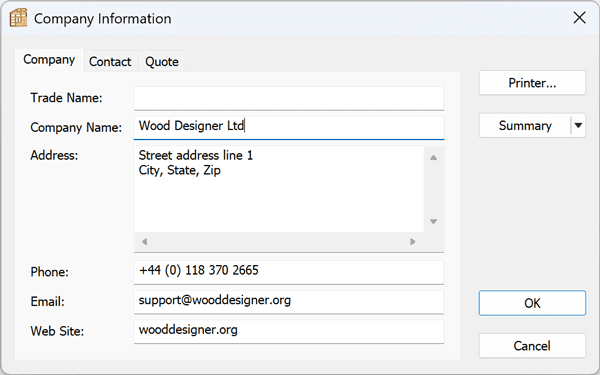Click the address scroll right arrow

tap(412, 242)
